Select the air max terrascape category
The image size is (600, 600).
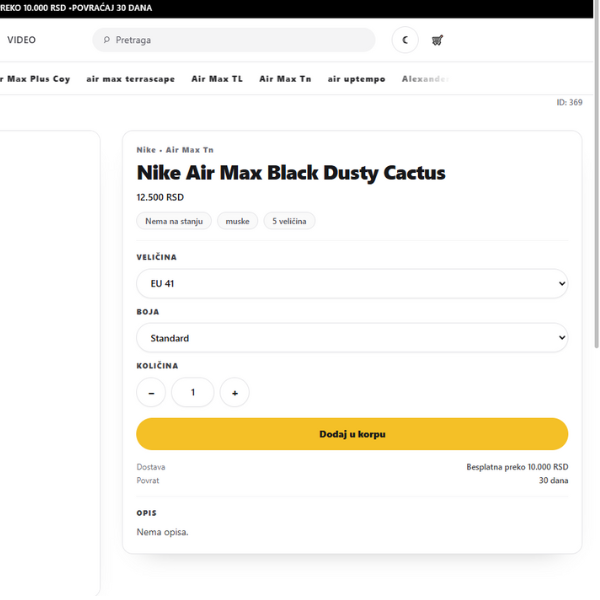point(130,79)
